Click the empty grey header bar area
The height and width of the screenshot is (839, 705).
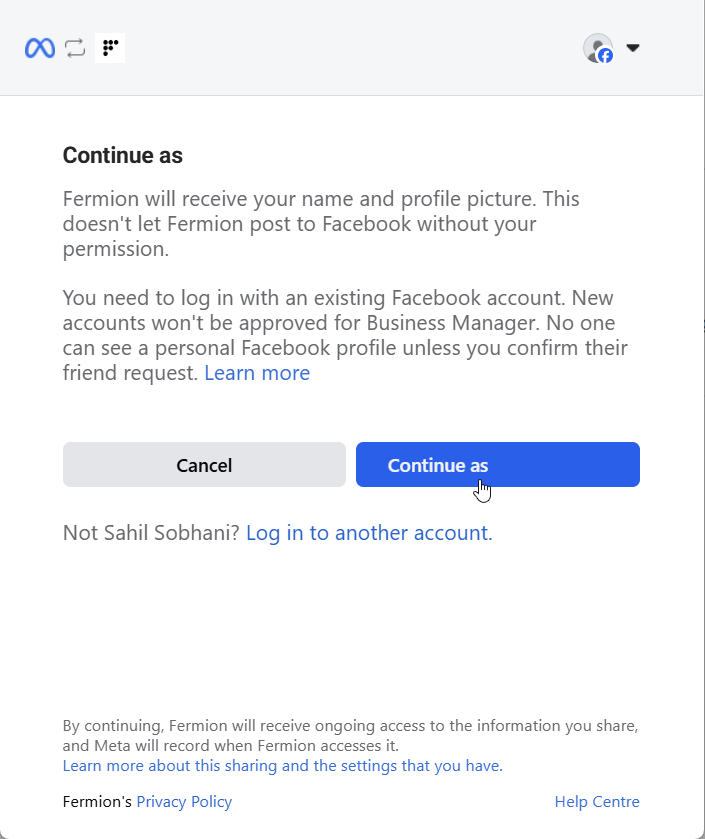350,48
